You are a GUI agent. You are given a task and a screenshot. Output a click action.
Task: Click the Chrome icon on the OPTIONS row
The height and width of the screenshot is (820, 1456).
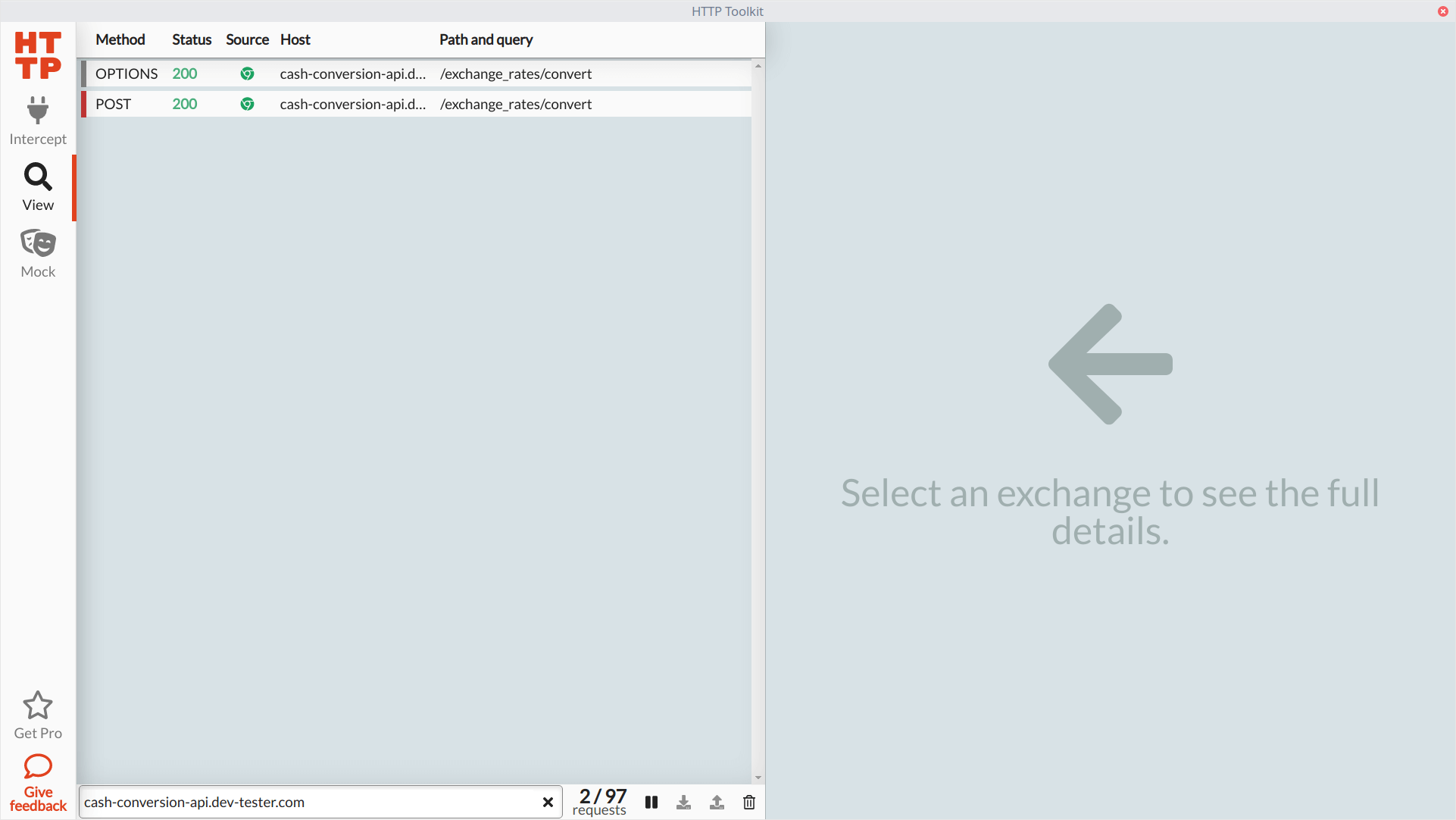point(247,74)
